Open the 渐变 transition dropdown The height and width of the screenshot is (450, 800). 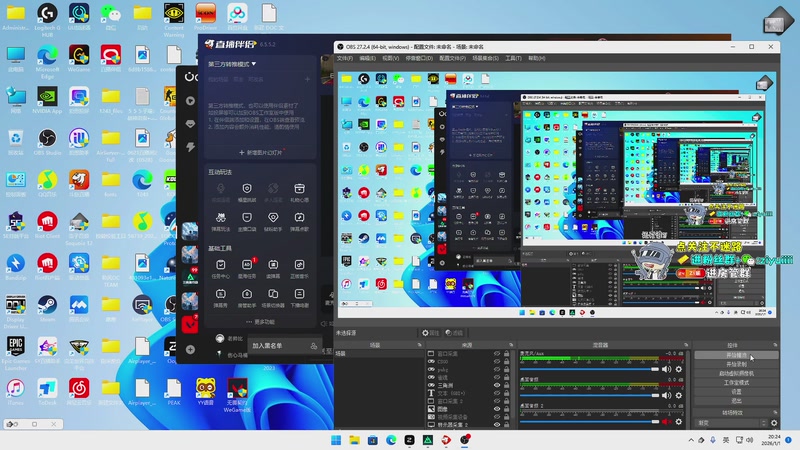[731, 423]
